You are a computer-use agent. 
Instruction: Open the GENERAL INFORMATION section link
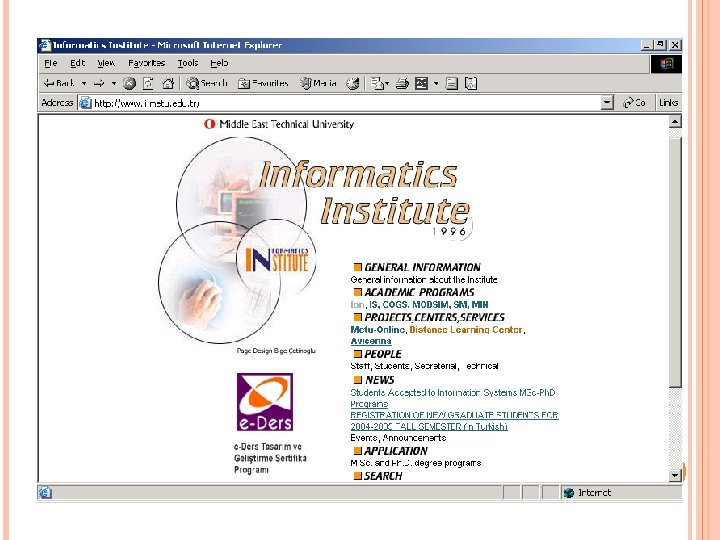point(422,267)
